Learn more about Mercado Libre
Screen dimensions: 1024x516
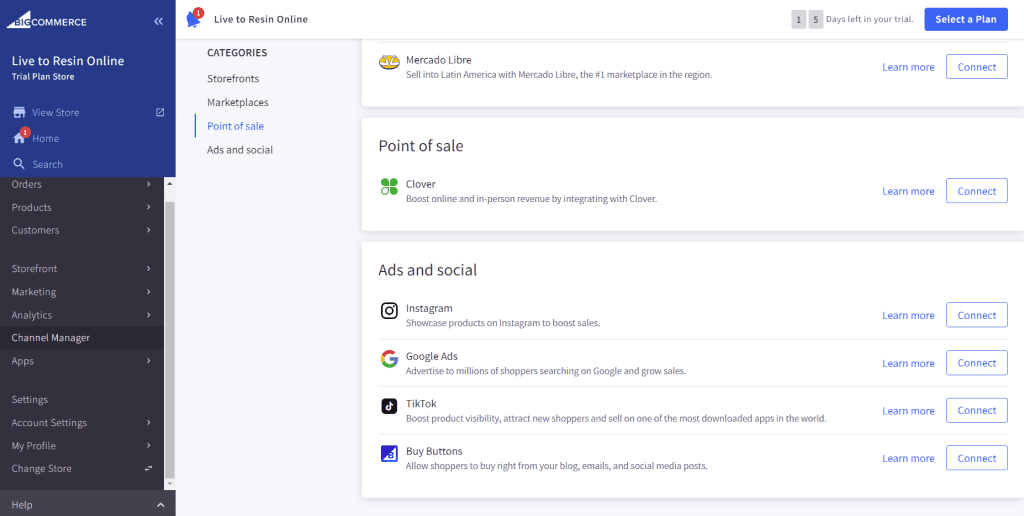click(x=908, y=67)
